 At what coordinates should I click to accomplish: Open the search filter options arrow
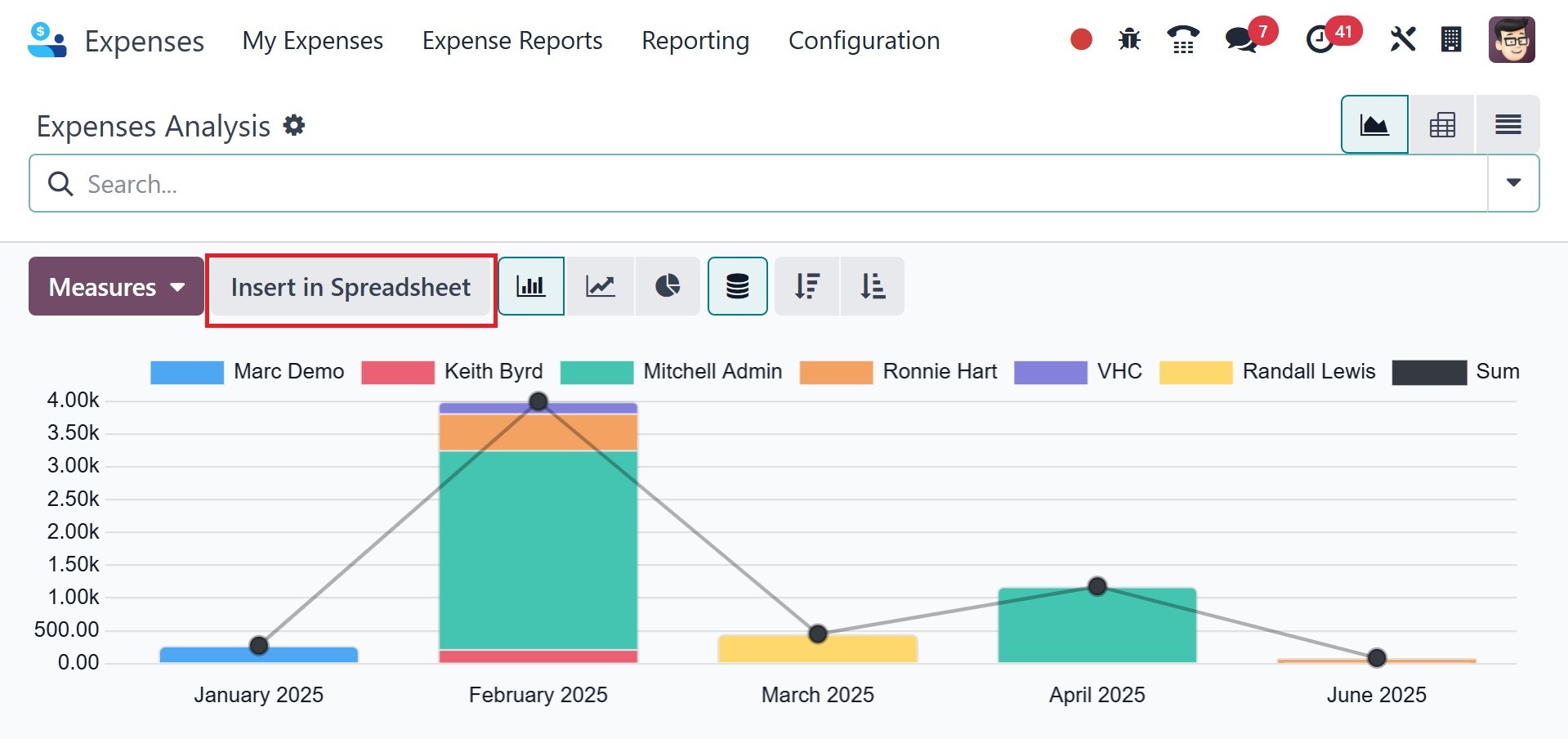point(1513,183)
